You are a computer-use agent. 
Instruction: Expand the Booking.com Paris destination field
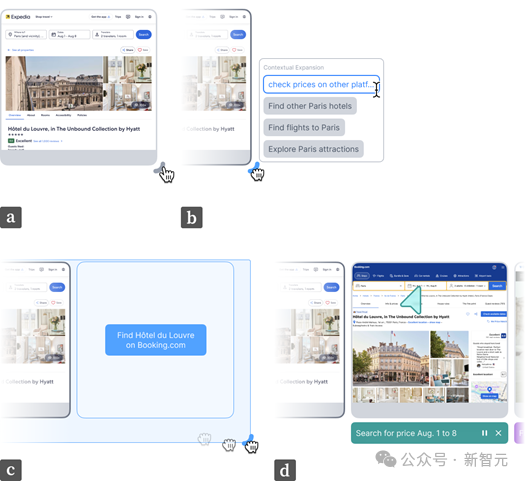tap(378, 286)
